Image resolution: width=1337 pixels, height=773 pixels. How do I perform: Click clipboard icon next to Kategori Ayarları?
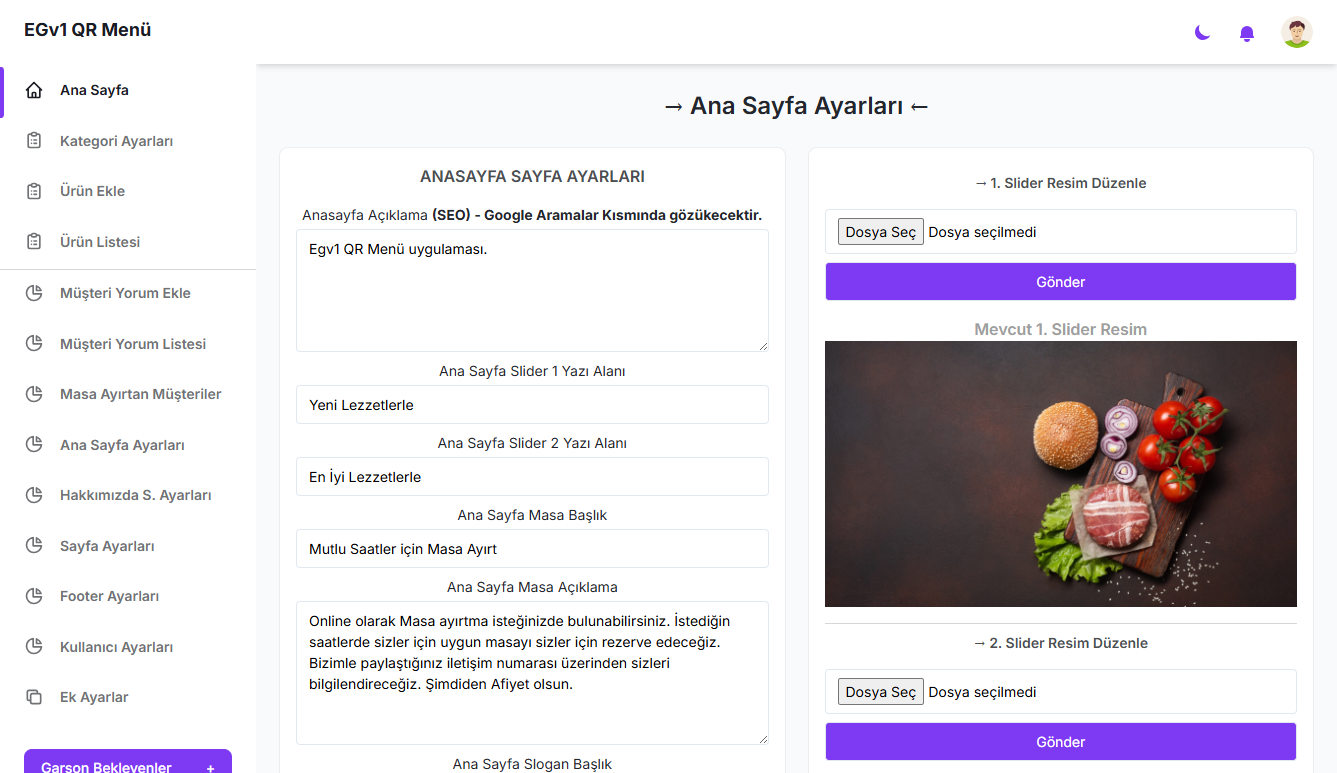[34, 141]
